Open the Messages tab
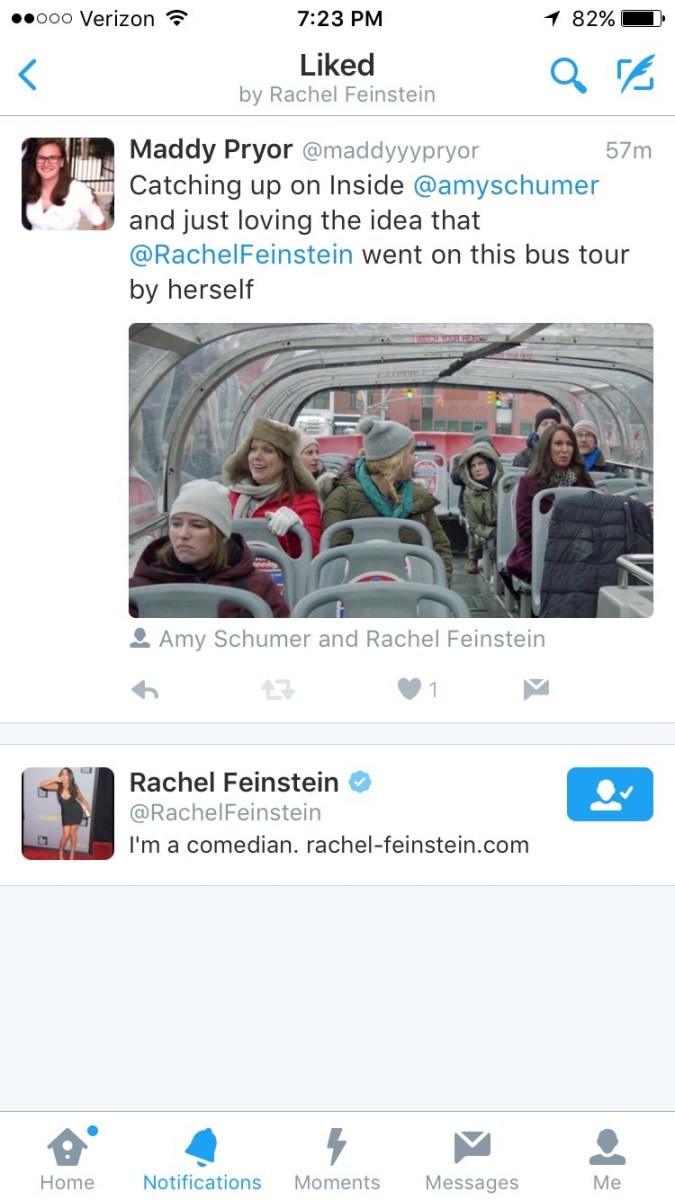The width and height of the screenshot is (675, 1200). pyautogui.click(x=472, y=1160)
